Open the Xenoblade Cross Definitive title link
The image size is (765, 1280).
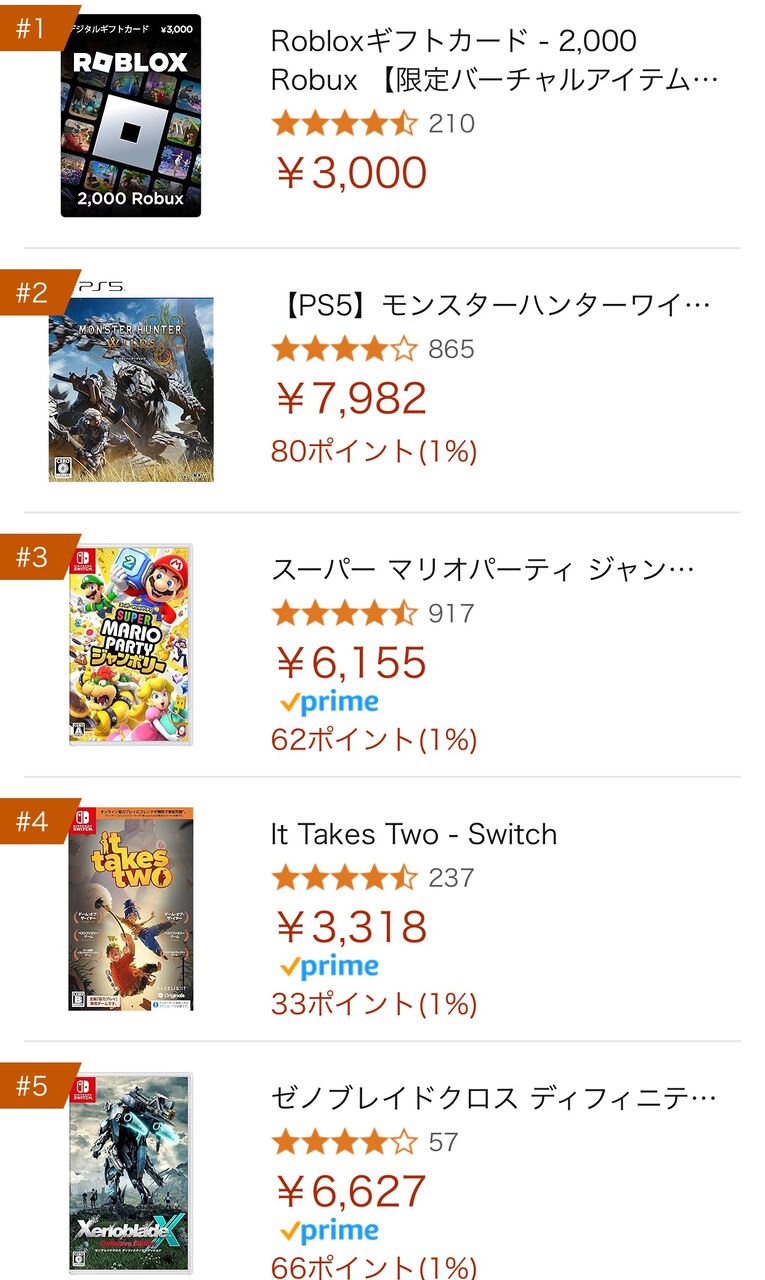(x=494, y=1098)
